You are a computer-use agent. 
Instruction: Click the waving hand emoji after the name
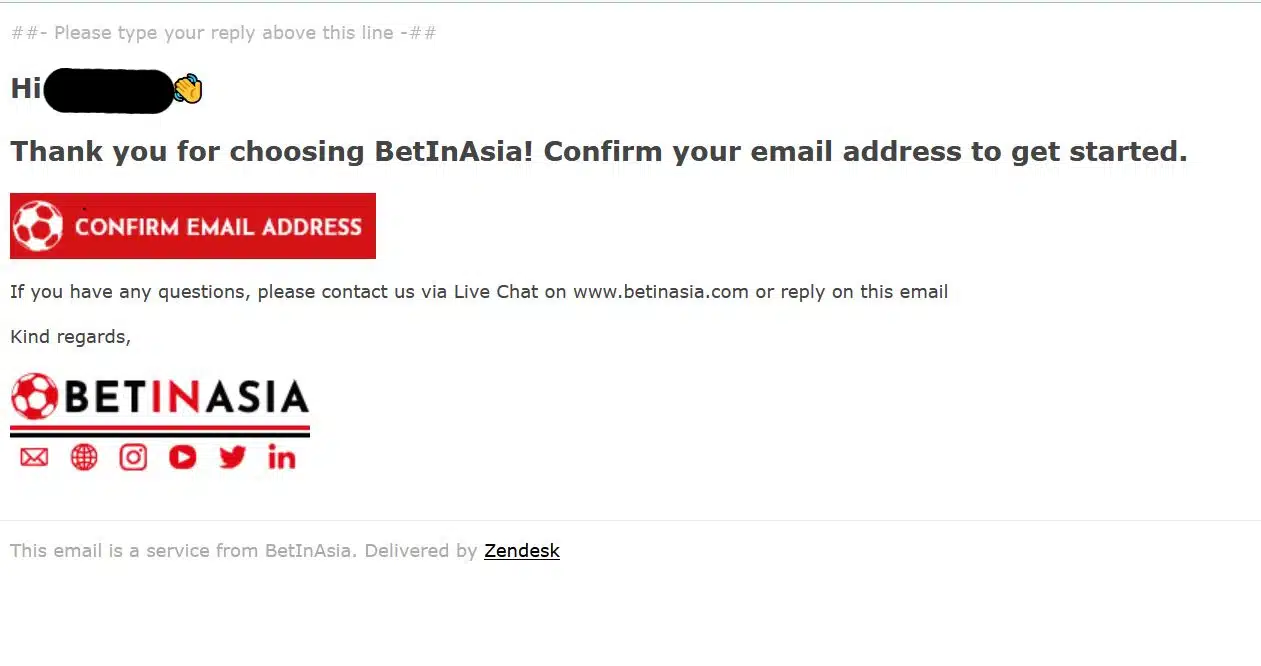point(188,89)
